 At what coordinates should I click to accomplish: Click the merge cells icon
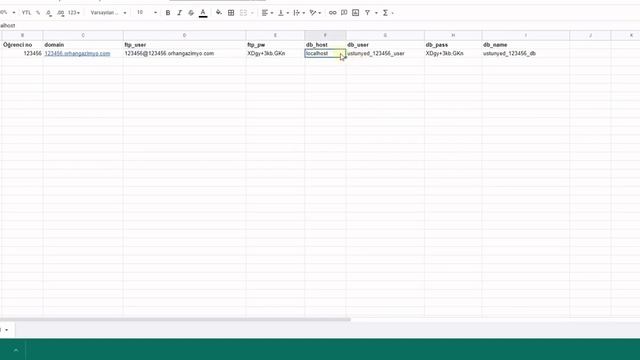tap(243, 13)
